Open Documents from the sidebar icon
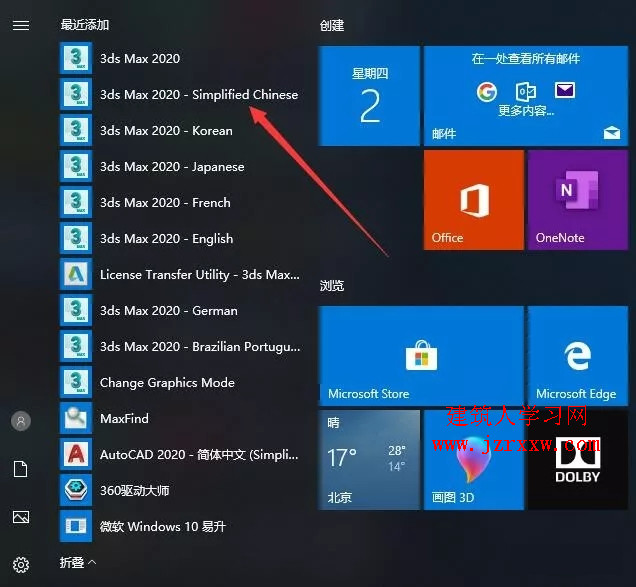 (x=21, y=469)
